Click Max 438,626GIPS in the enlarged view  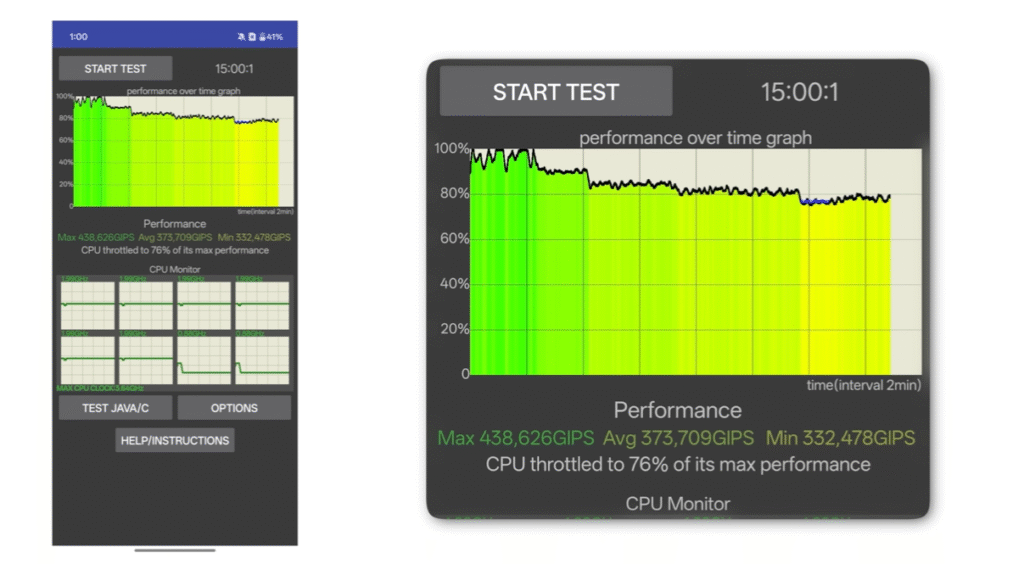(x=515, y=438)
